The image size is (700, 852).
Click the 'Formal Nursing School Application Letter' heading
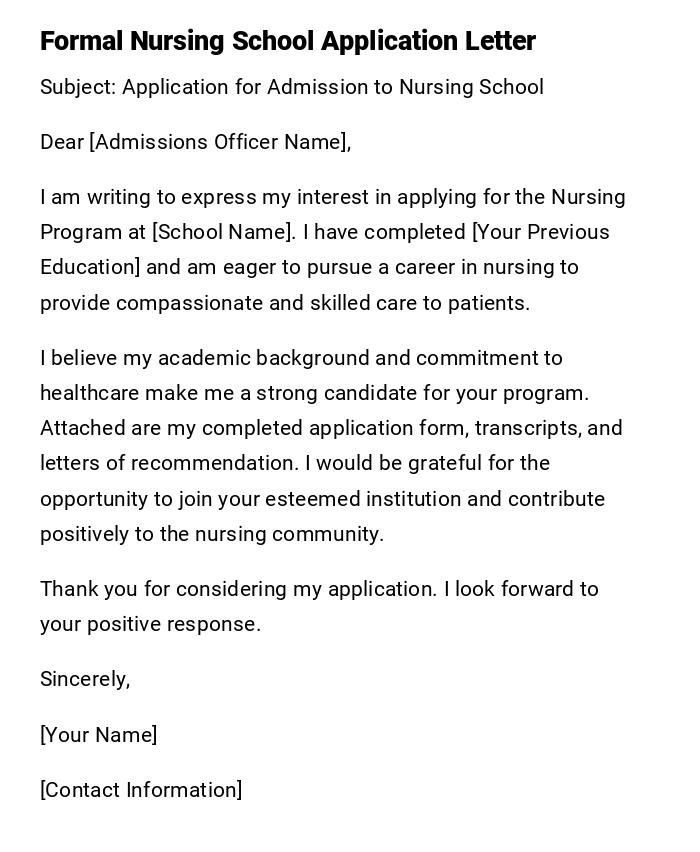pos(287,41)
